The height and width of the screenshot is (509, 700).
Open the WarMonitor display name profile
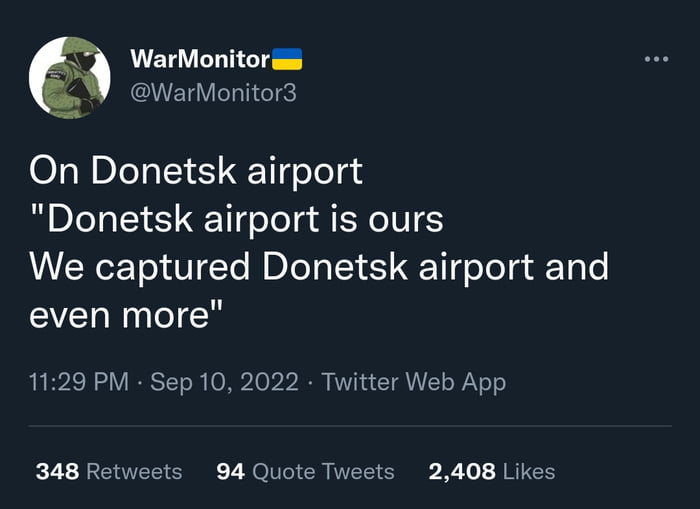coord(200,59)
